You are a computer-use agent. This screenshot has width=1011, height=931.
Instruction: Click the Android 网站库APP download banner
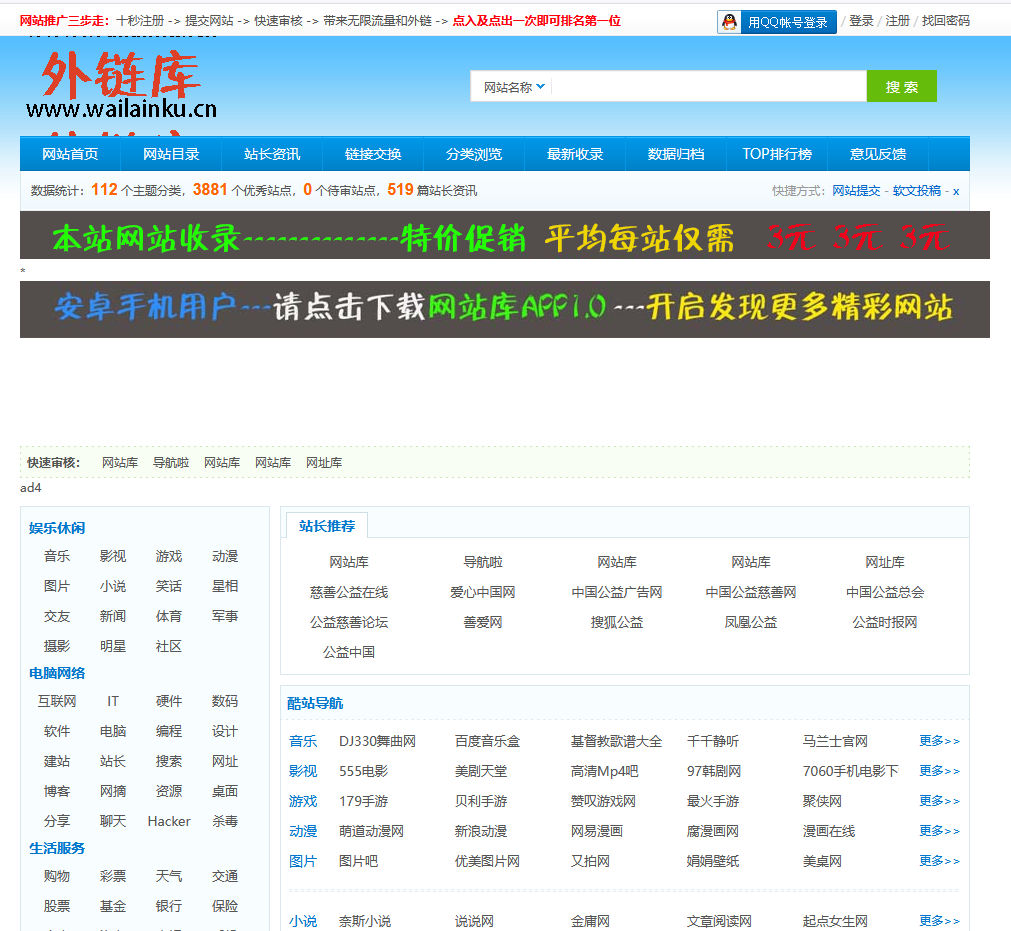click(504, 309)
